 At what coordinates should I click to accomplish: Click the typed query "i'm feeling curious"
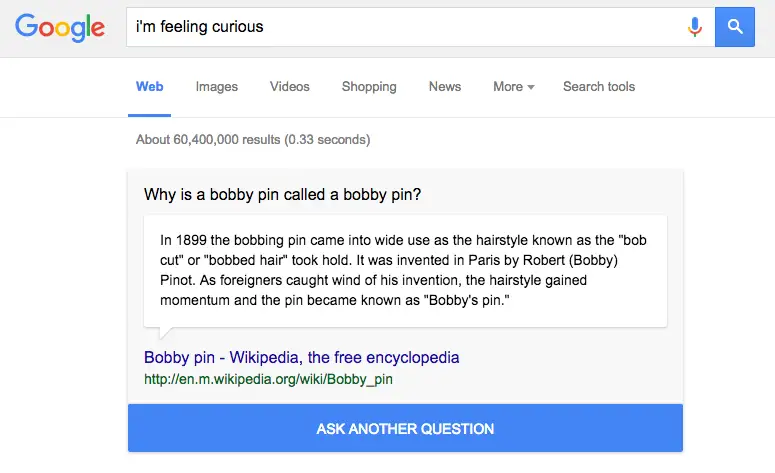click(200, 27)
